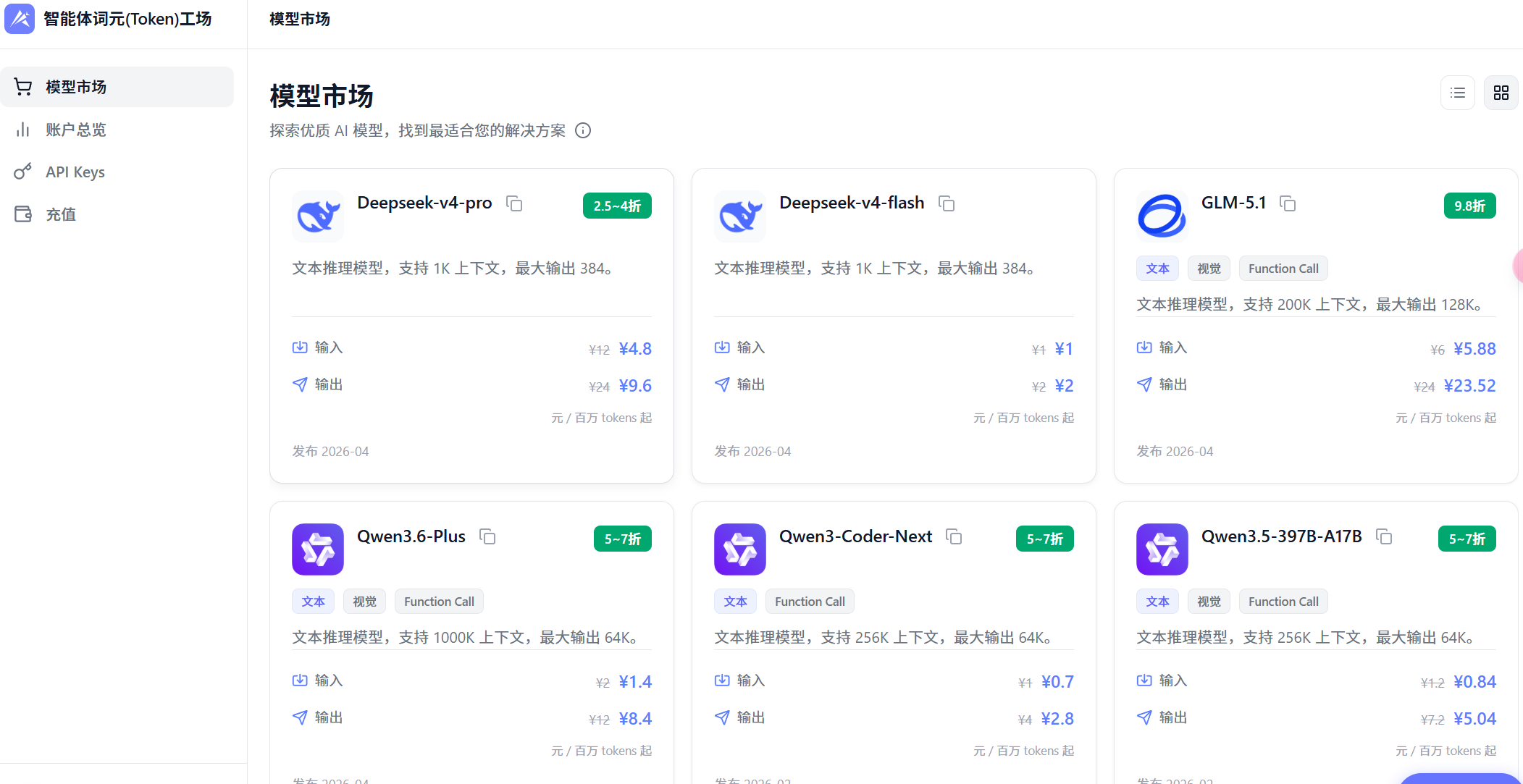Screen dimensions: 1523x784
Task: Click the ¥8.4 output price
Action: pos(635,719)
